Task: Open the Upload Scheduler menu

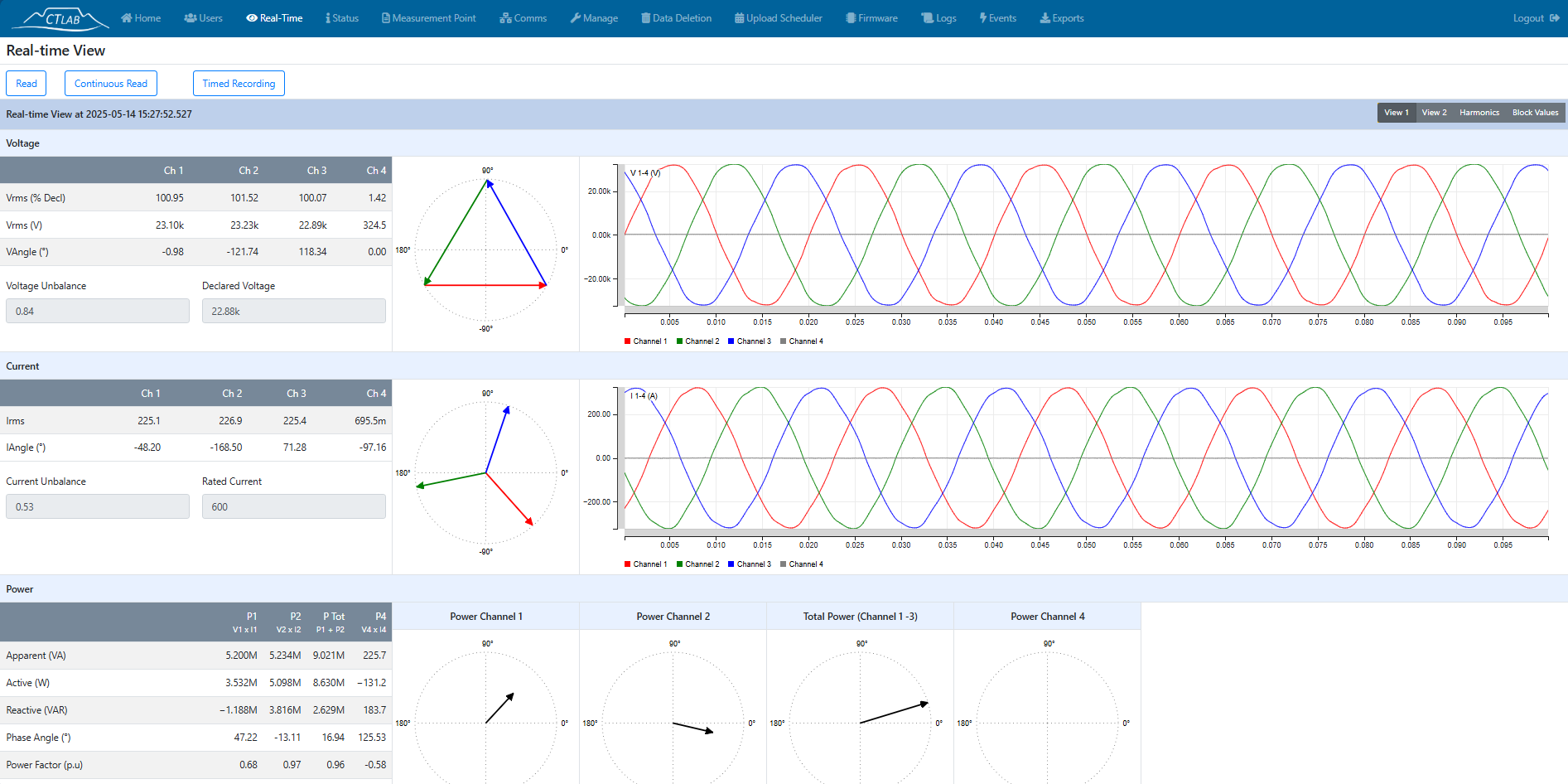Action: pyautogui.click(x=779, y=18)
